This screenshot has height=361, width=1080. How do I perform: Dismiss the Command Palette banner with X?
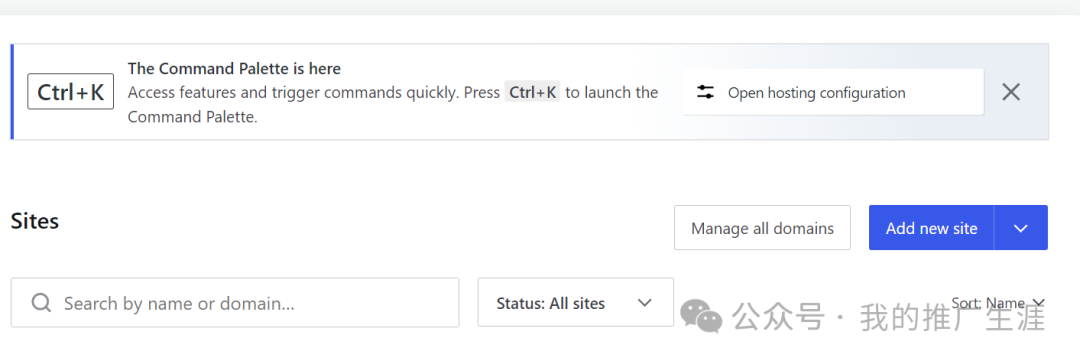1010,92
